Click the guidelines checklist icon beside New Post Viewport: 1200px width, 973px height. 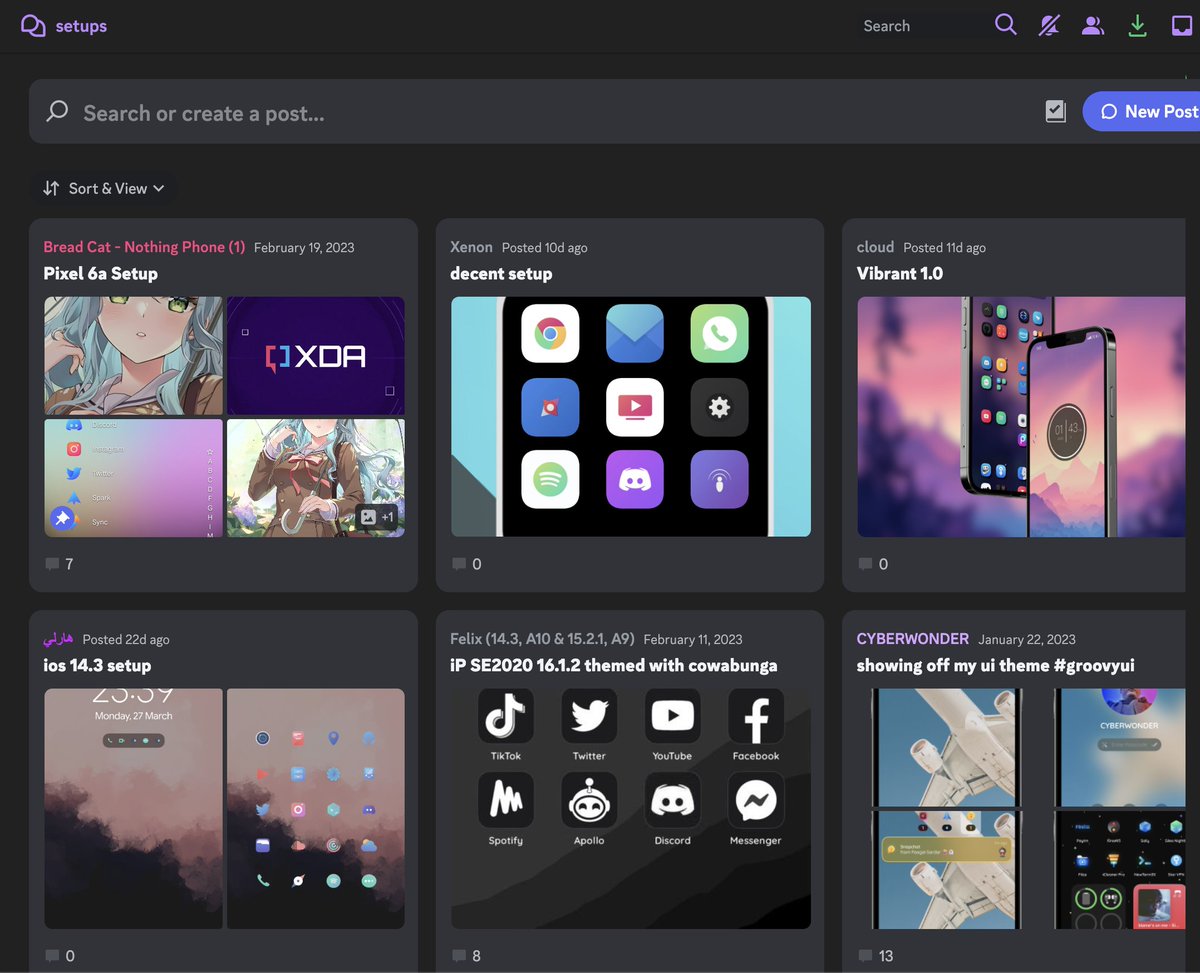pos(1056,112)
